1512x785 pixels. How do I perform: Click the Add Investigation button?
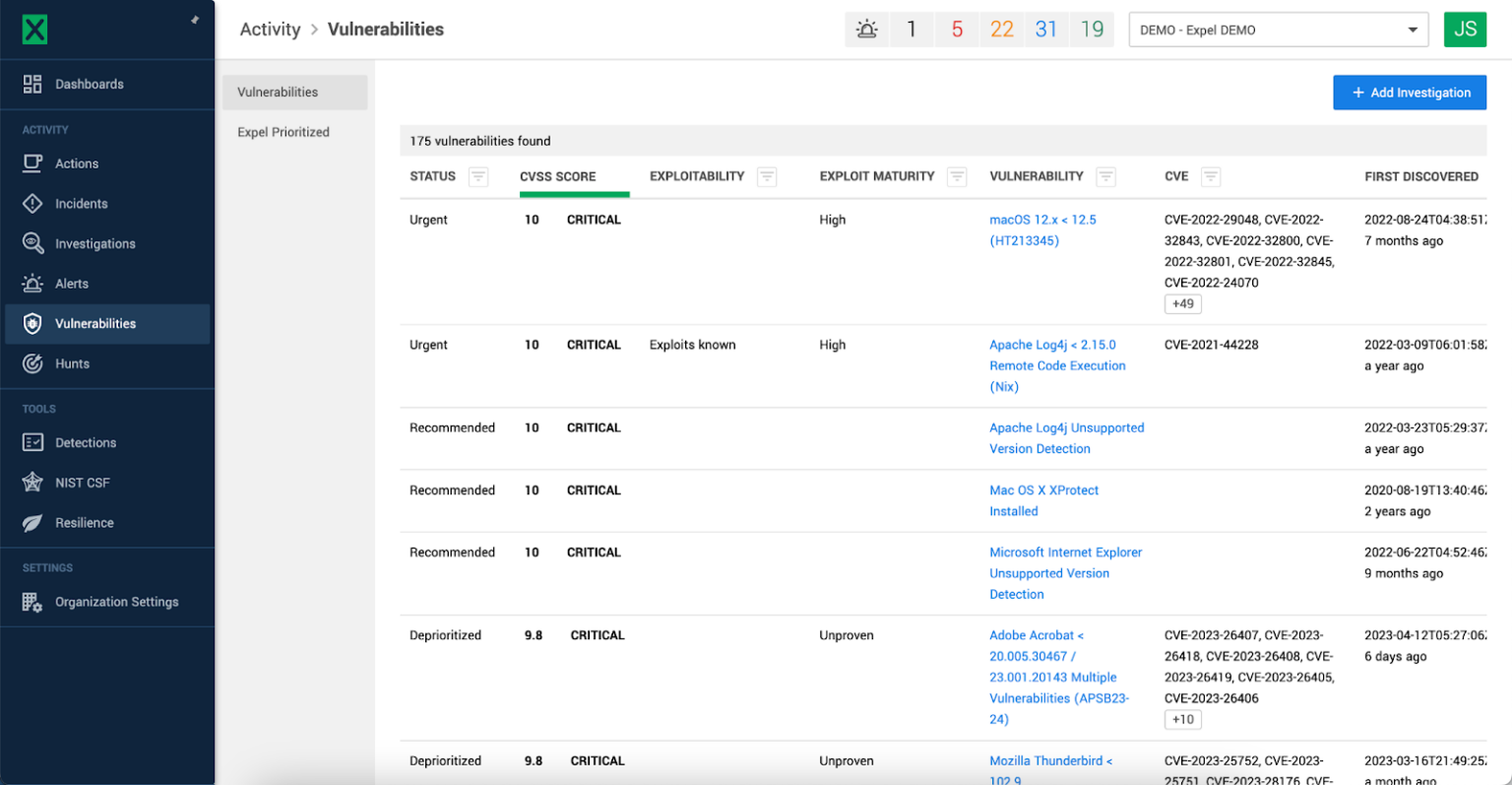point(1410,93)
